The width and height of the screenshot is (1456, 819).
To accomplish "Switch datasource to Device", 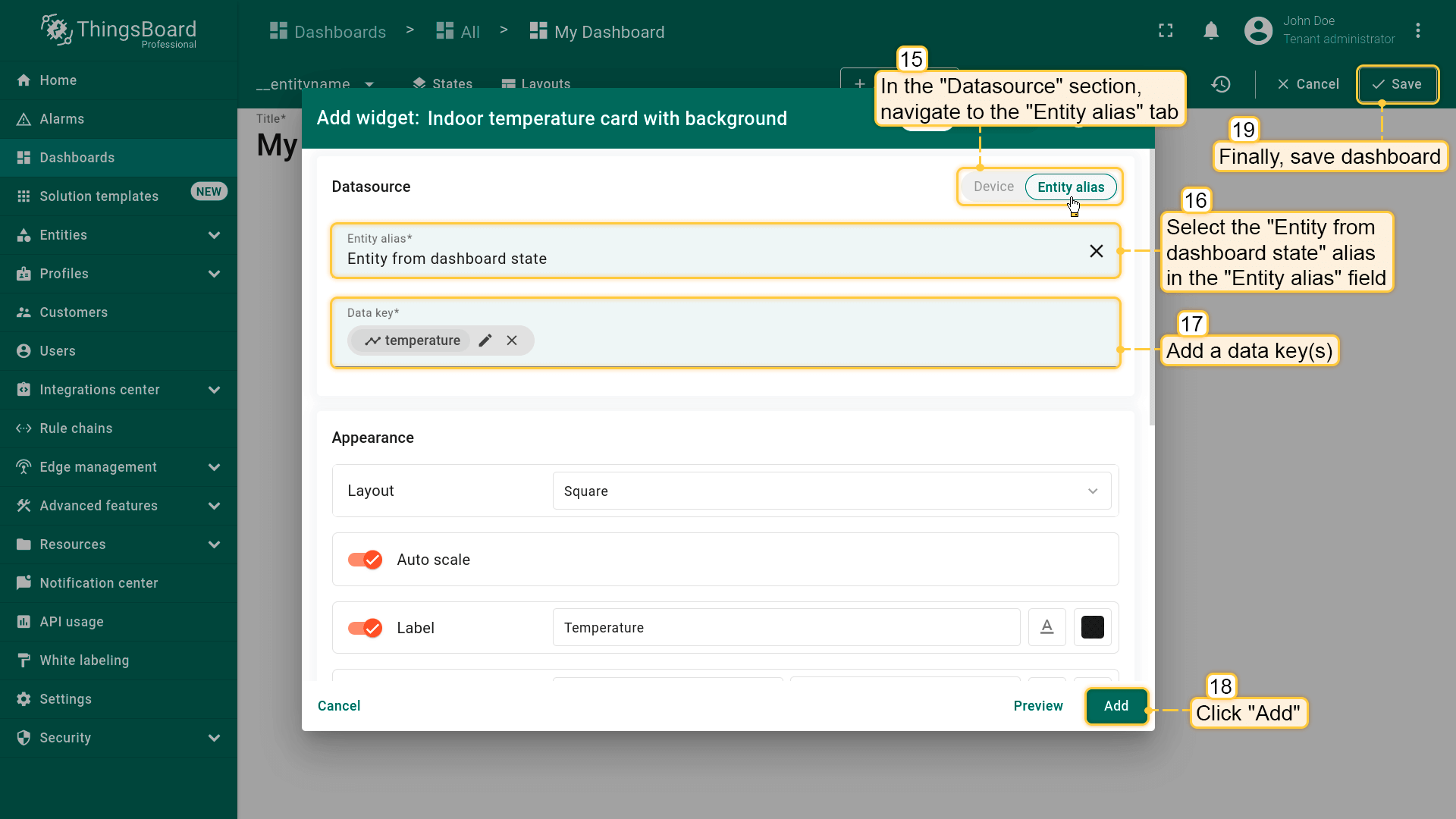I will coord(993,187).
